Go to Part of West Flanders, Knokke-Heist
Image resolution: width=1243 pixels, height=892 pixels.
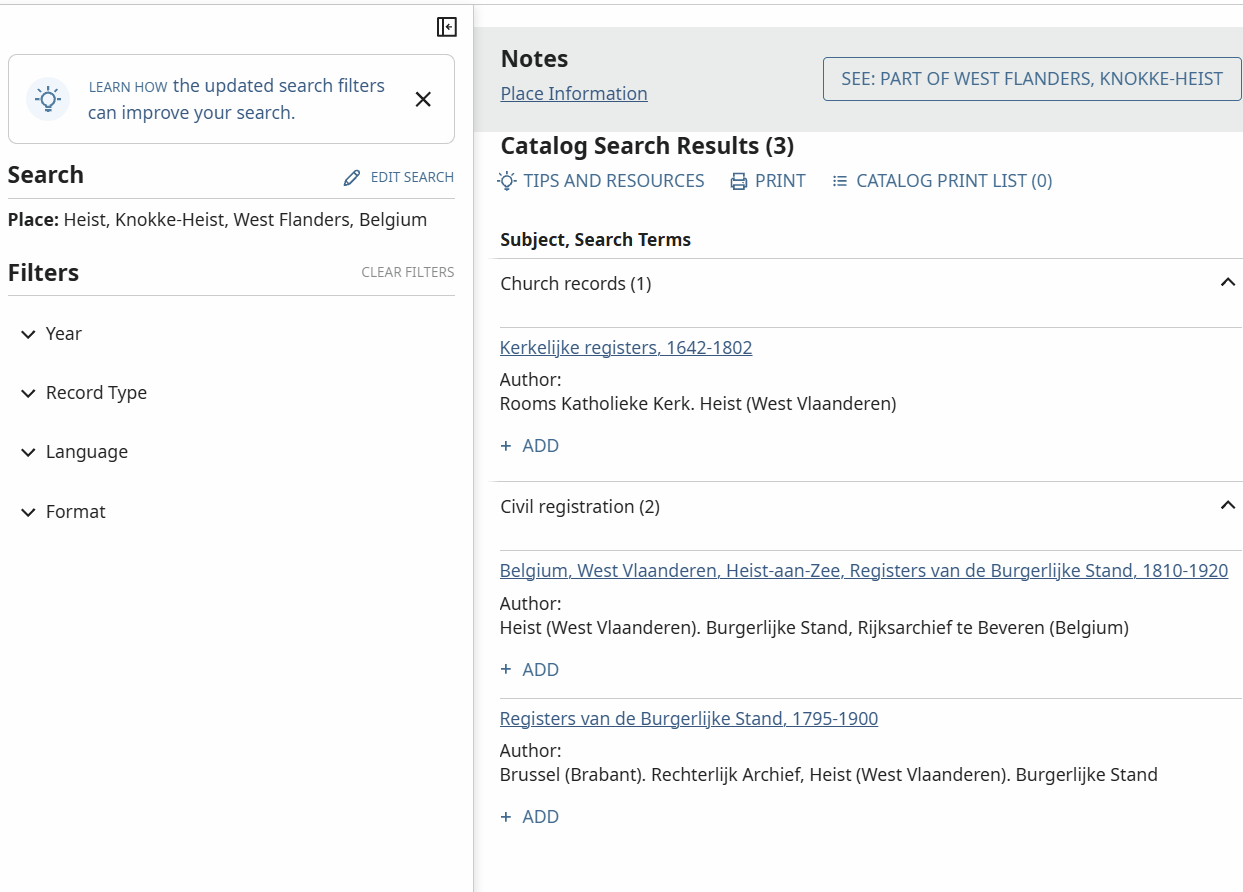[x=1032, y=79]
